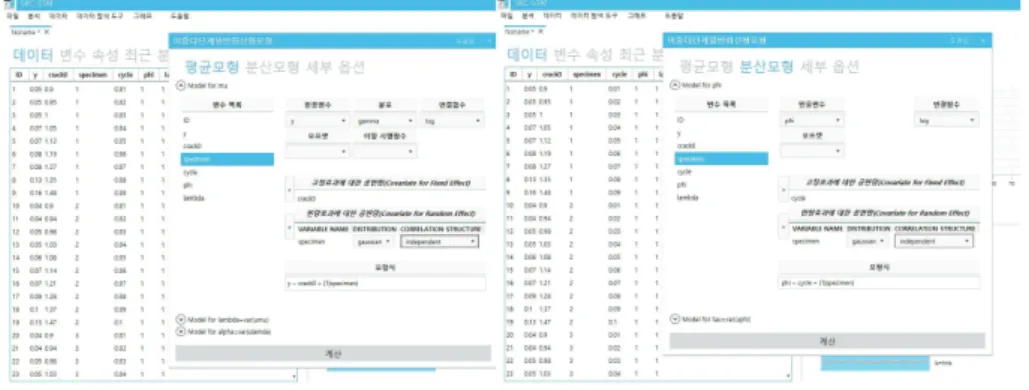Switch to 세부 옵션 tab in right dialog
Screen dimensions: 1029x390
coord(830,66)
